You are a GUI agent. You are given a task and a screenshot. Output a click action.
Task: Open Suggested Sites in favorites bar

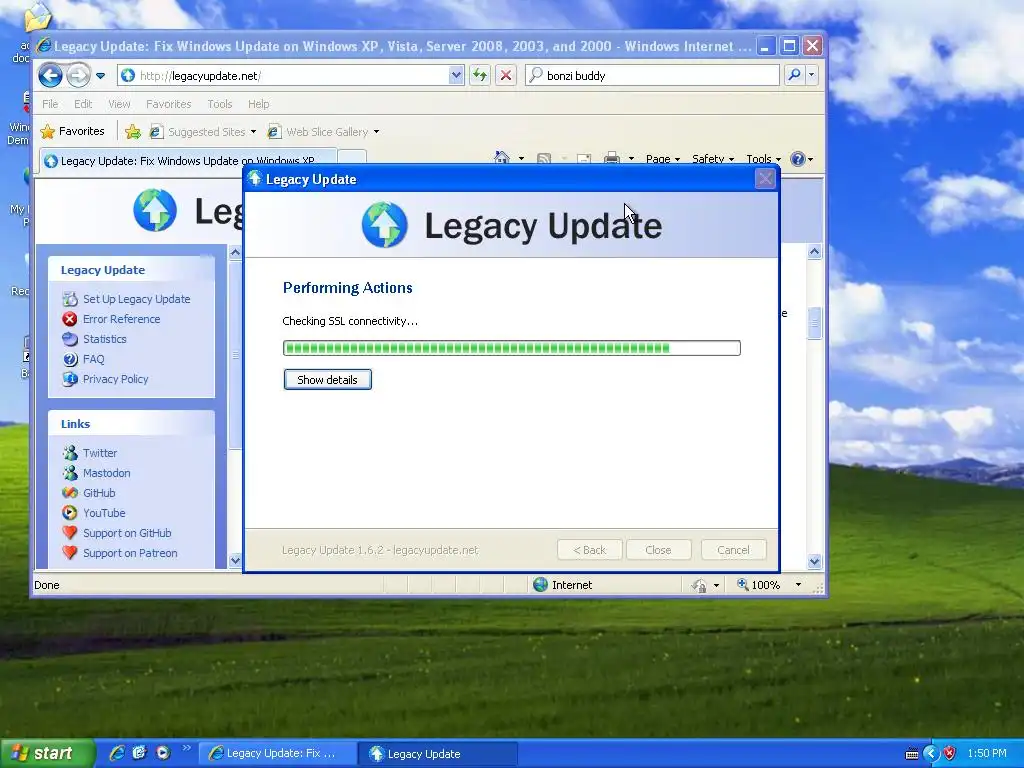coord(202,132)
